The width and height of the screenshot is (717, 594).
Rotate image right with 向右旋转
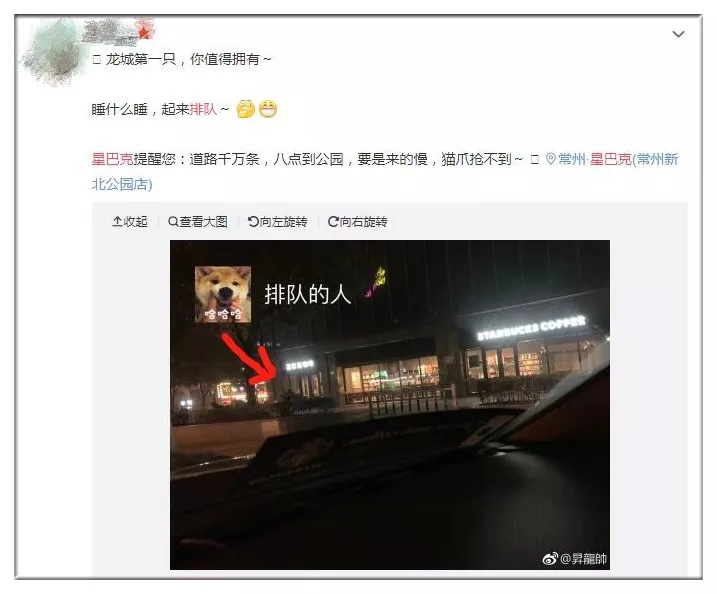(x=358, y=222)
